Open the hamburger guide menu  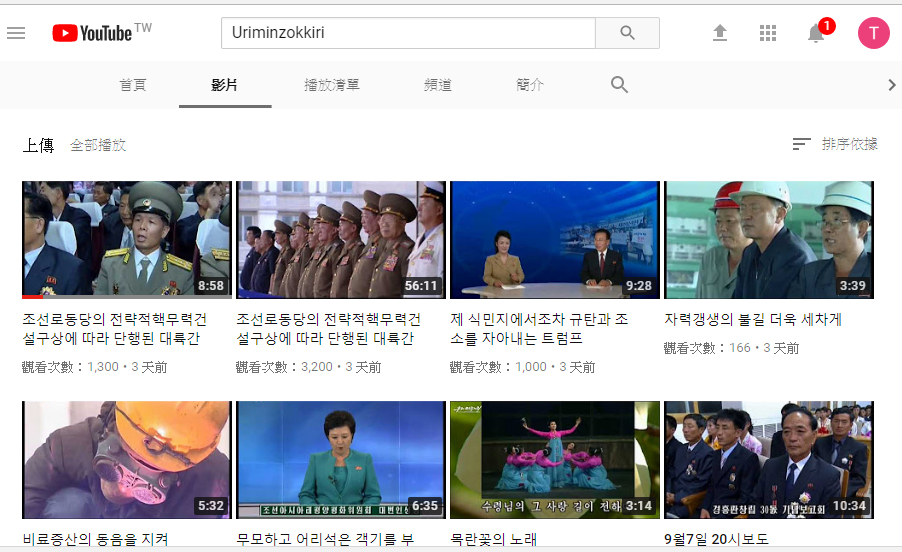point(16,33)
